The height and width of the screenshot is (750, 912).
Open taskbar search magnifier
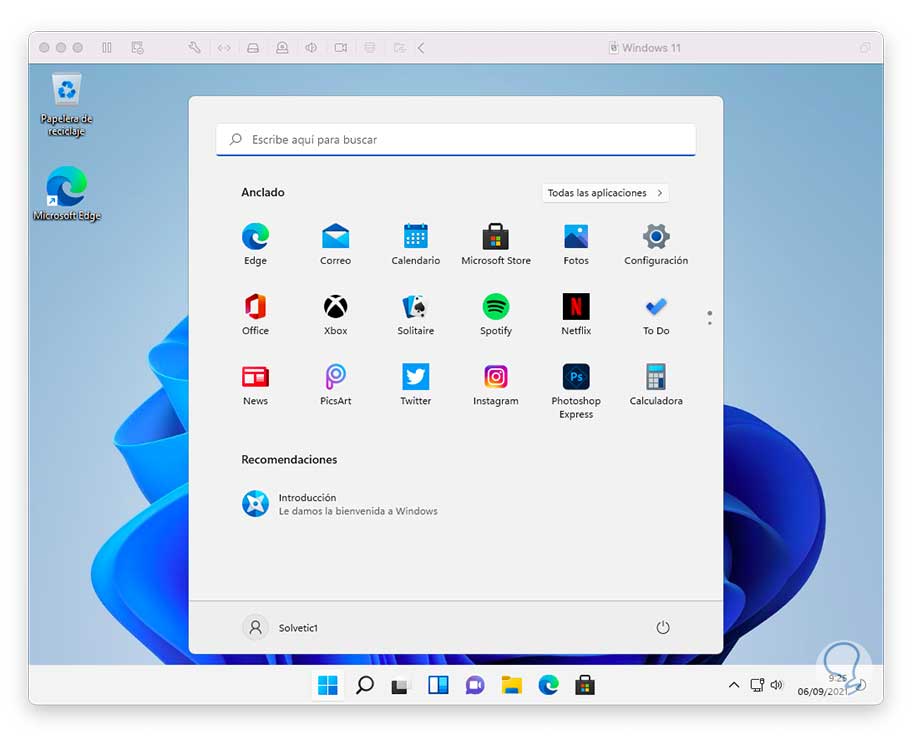point(365,685)
